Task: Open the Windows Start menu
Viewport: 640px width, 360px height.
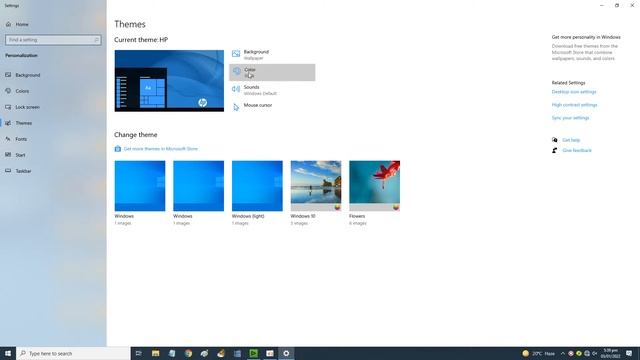Action: (8, 353)
